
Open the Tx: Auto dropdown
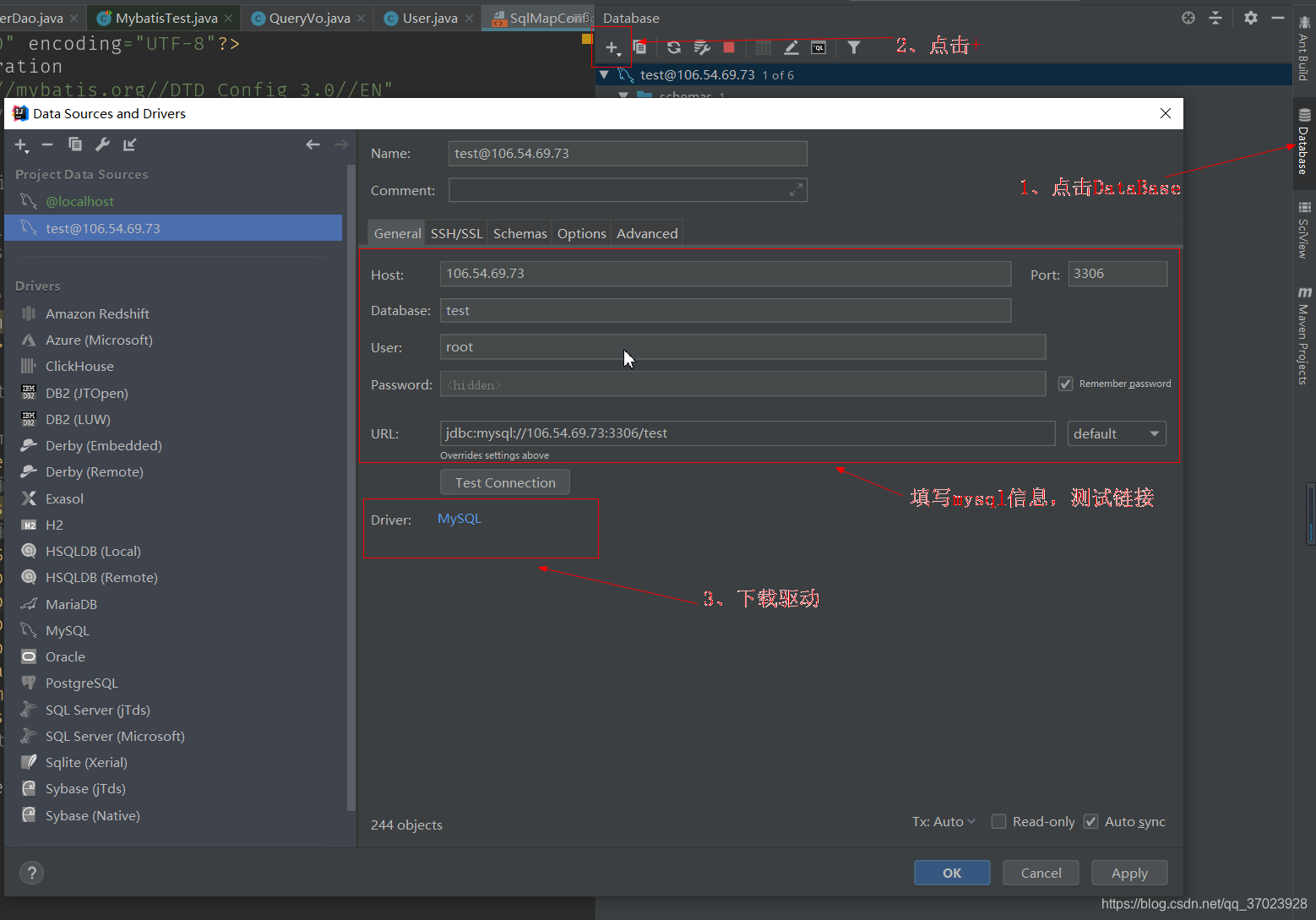pyautogui.click(x=943, y=821)
